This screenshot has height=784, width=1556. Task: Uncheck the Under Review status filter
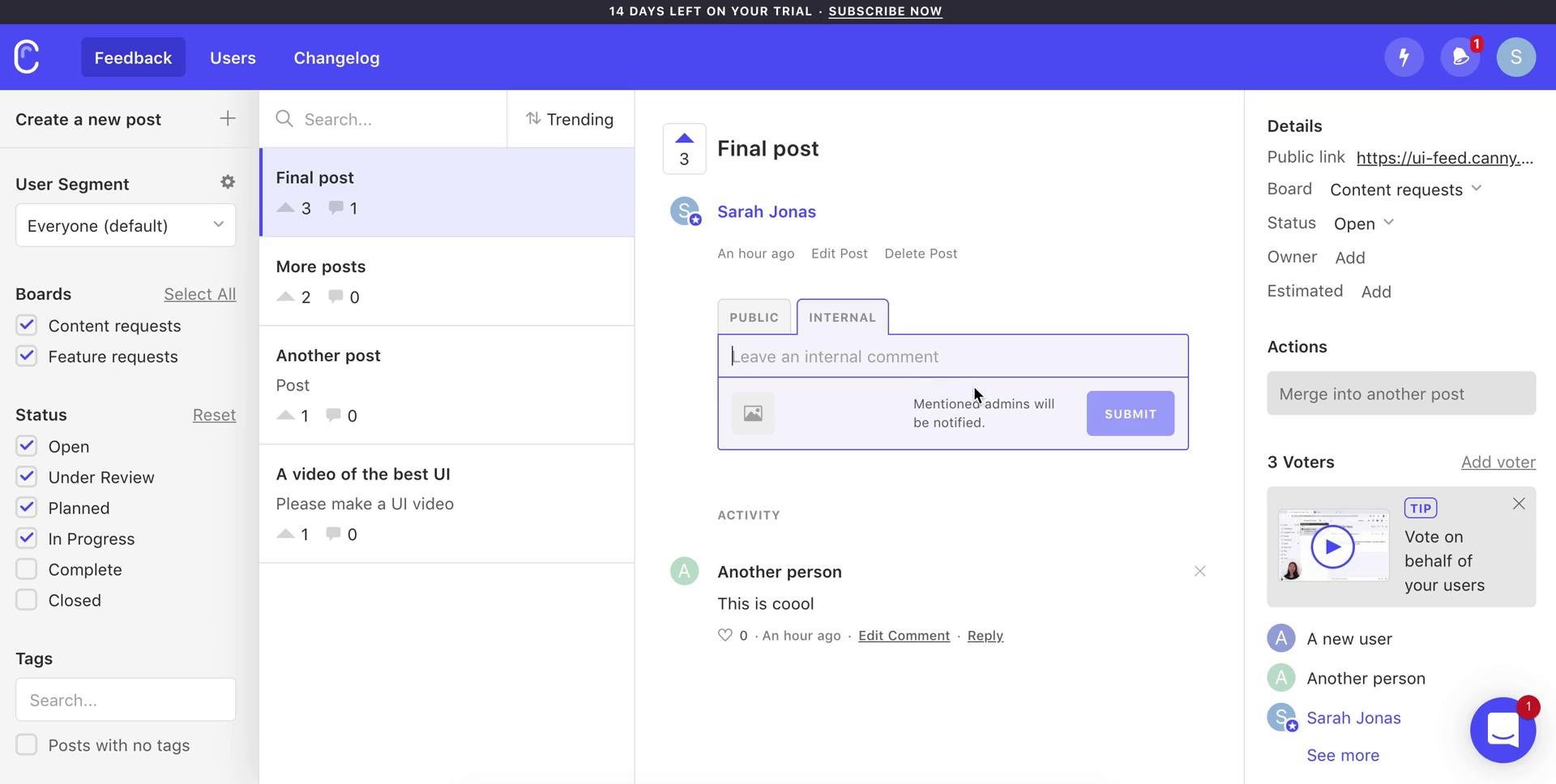point(26,476)
